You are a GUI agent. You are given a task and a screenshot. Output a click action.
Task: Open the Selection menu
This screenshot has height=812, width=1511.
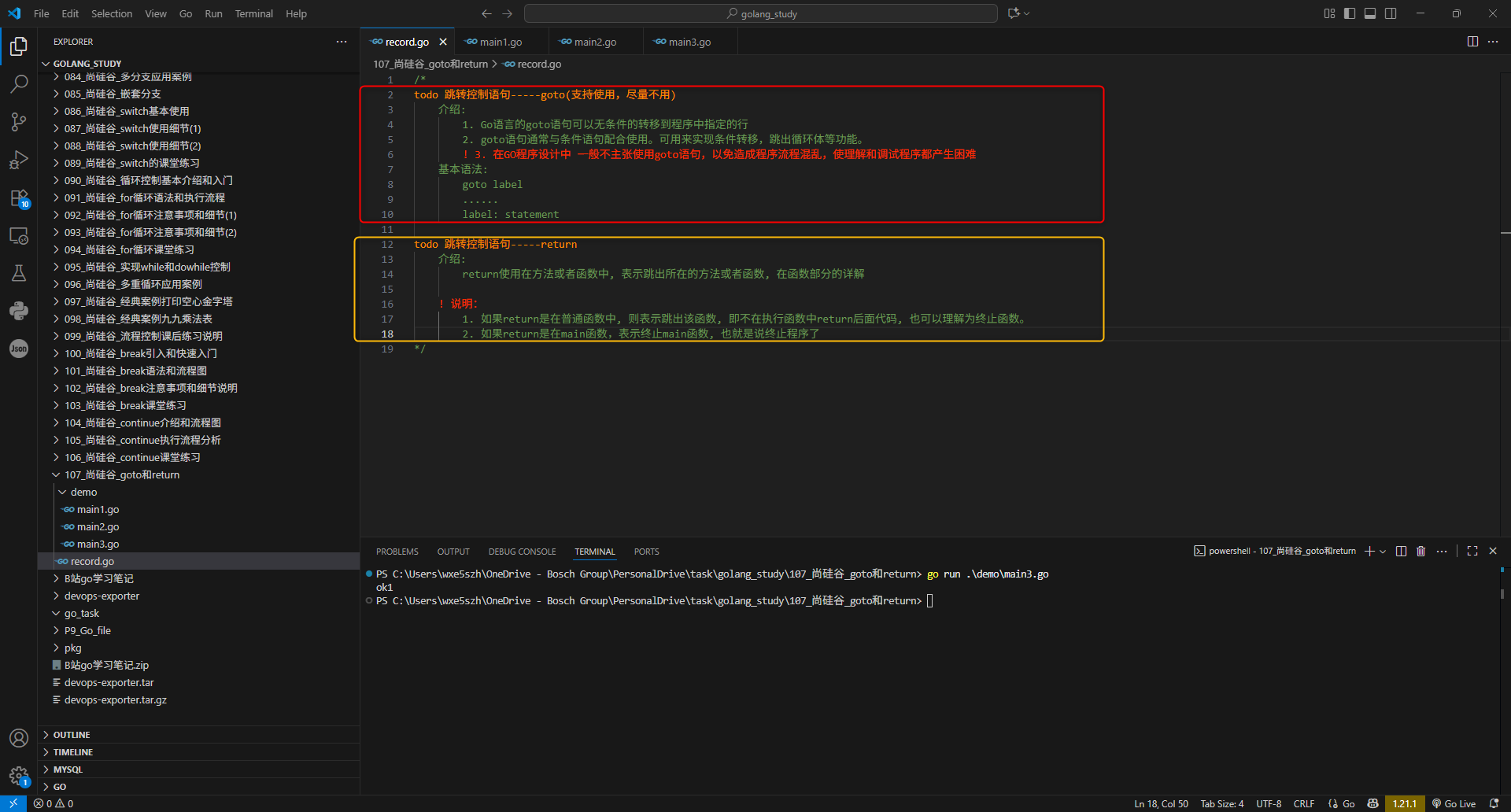tap(112, 13)
